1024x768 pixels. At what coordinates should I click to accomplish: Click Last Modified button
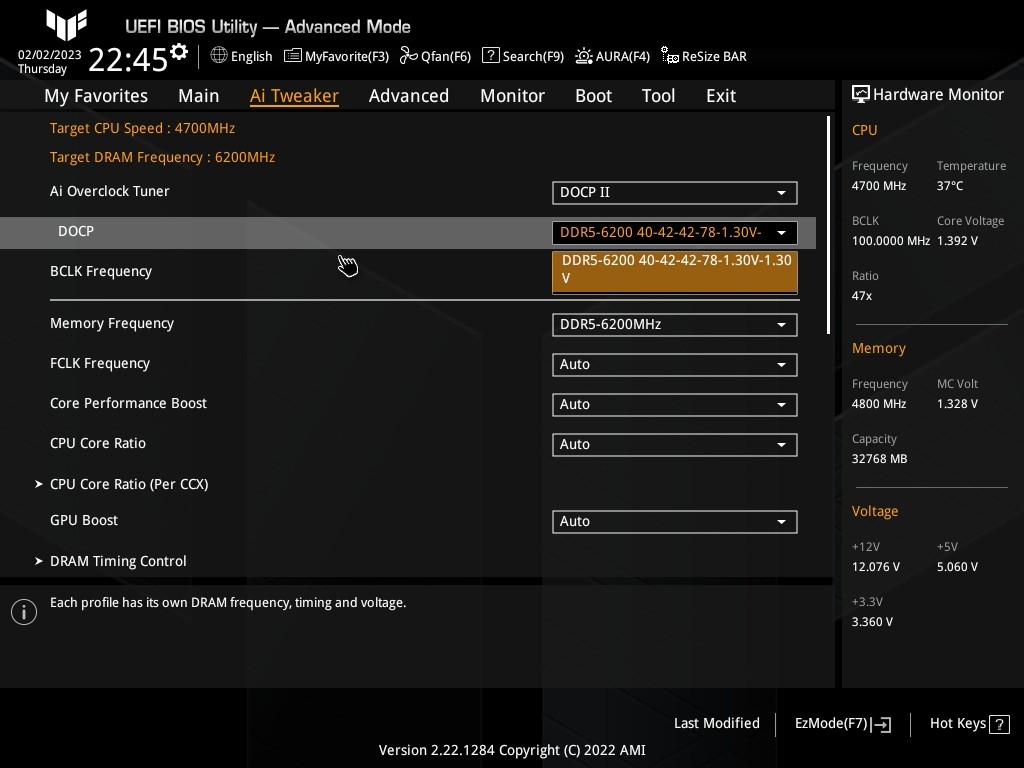716,723
